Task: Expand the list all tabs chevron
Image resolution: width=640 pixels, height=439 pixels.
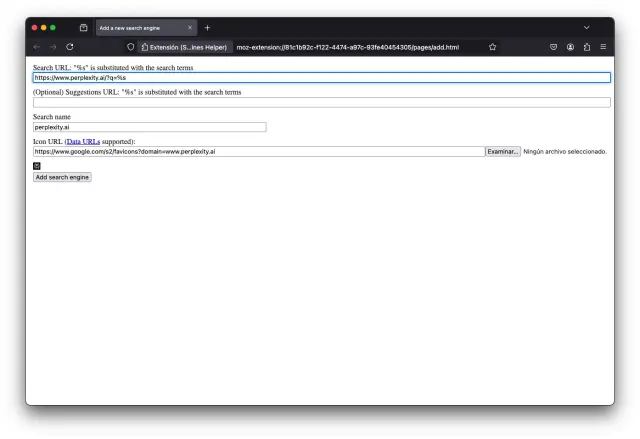Action: 587,28
